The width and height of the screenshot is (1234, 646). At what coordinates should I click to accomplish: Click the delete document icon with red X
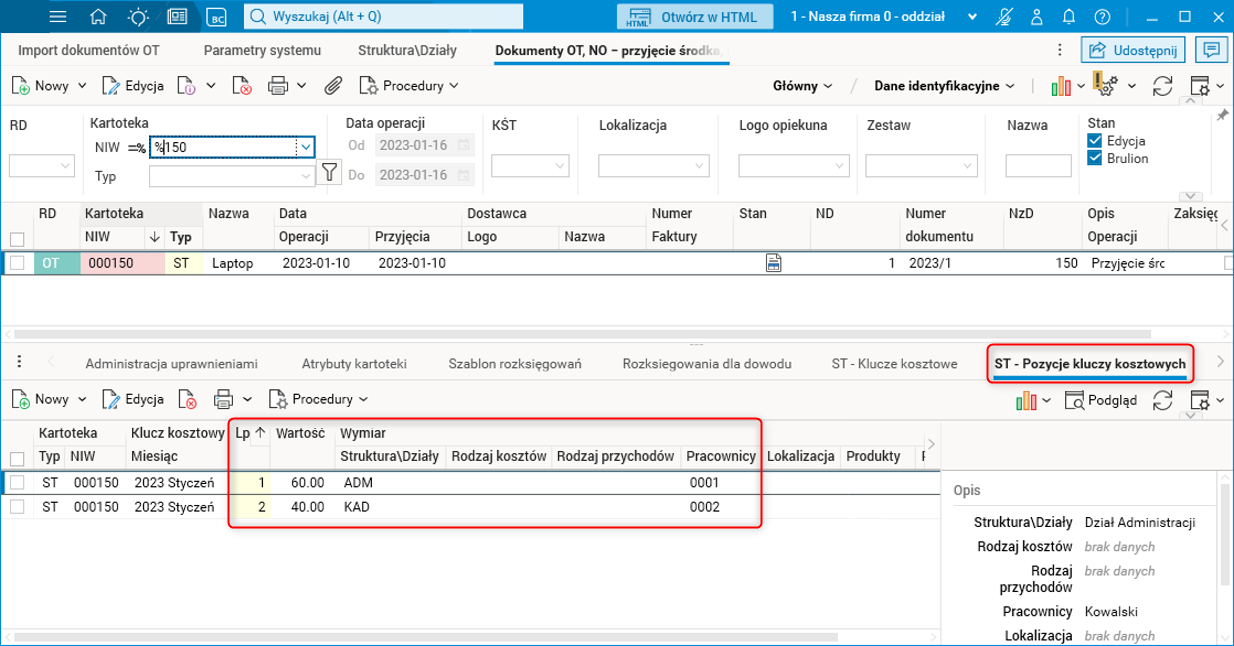[241, 85]
